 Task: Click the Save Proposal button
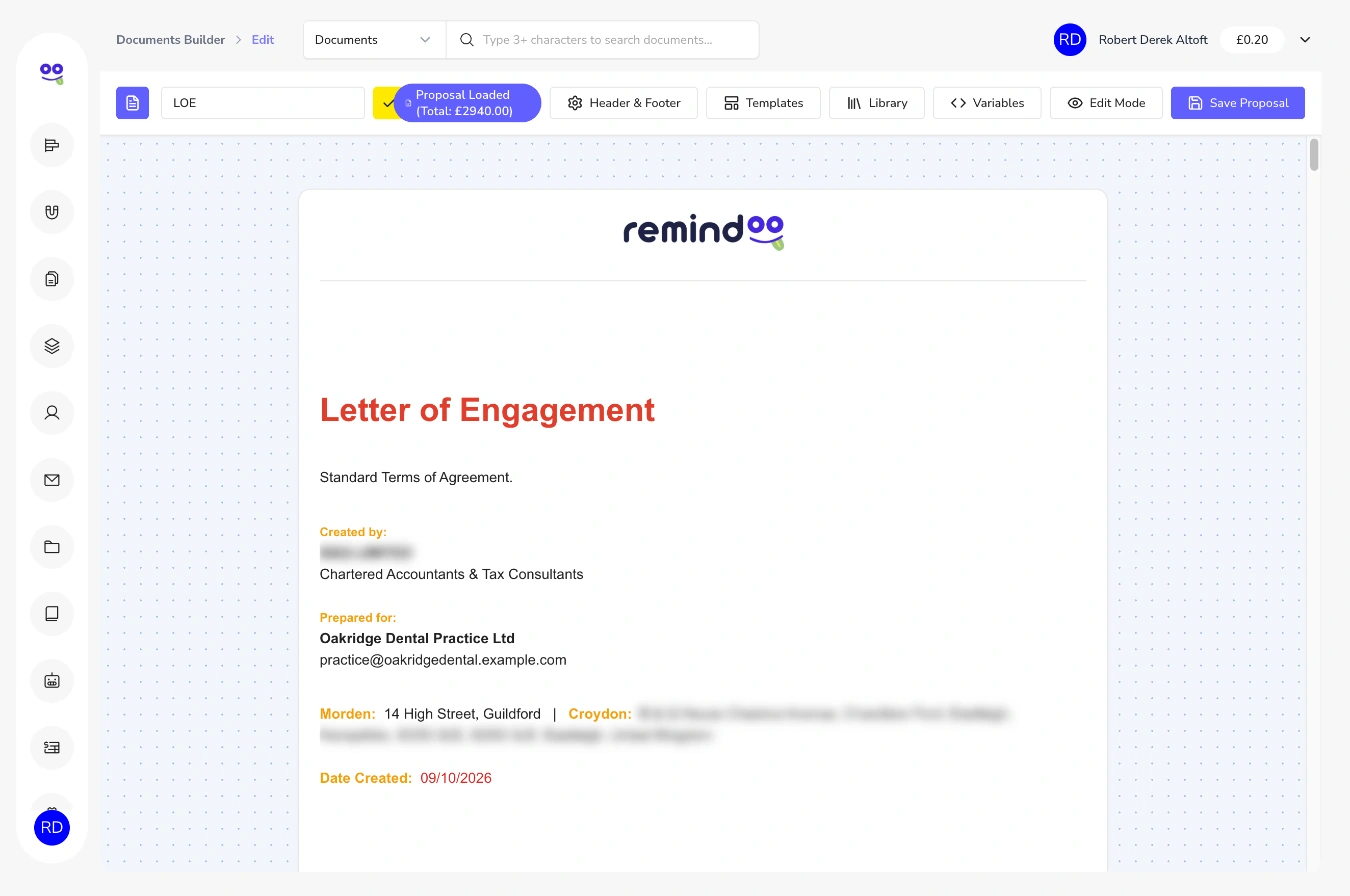[1238, 103]
